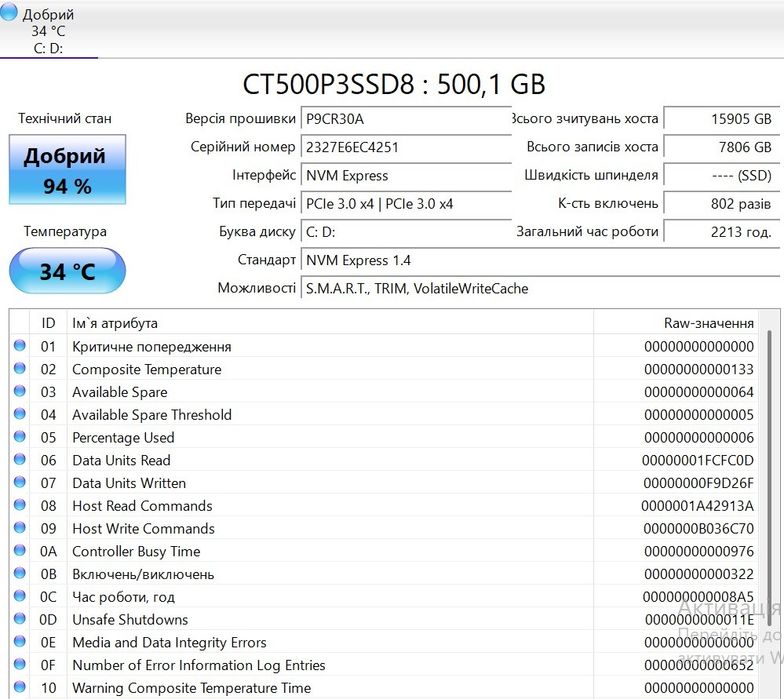Click raw value 00000000000976
The height and width of the screenshot is (699, 784).
pos(699,552)
